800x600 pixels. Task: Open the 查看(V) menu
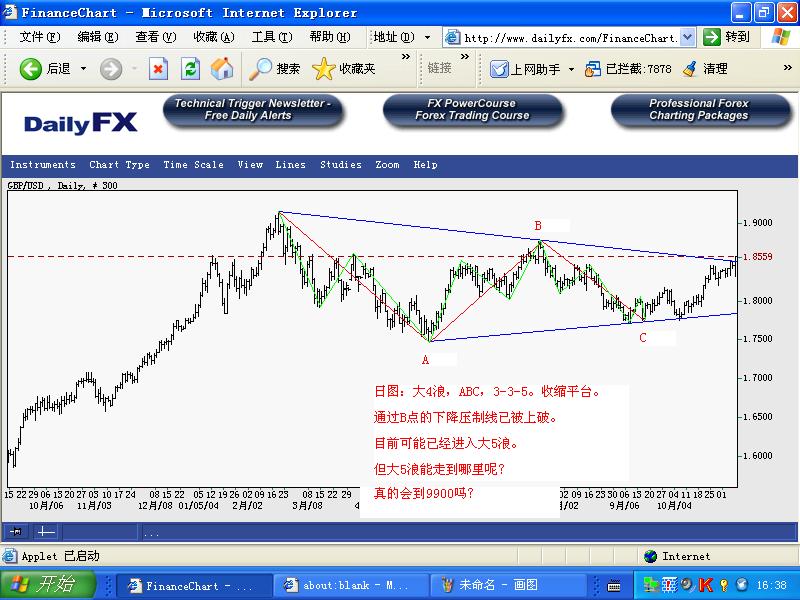tap(156, 37)
